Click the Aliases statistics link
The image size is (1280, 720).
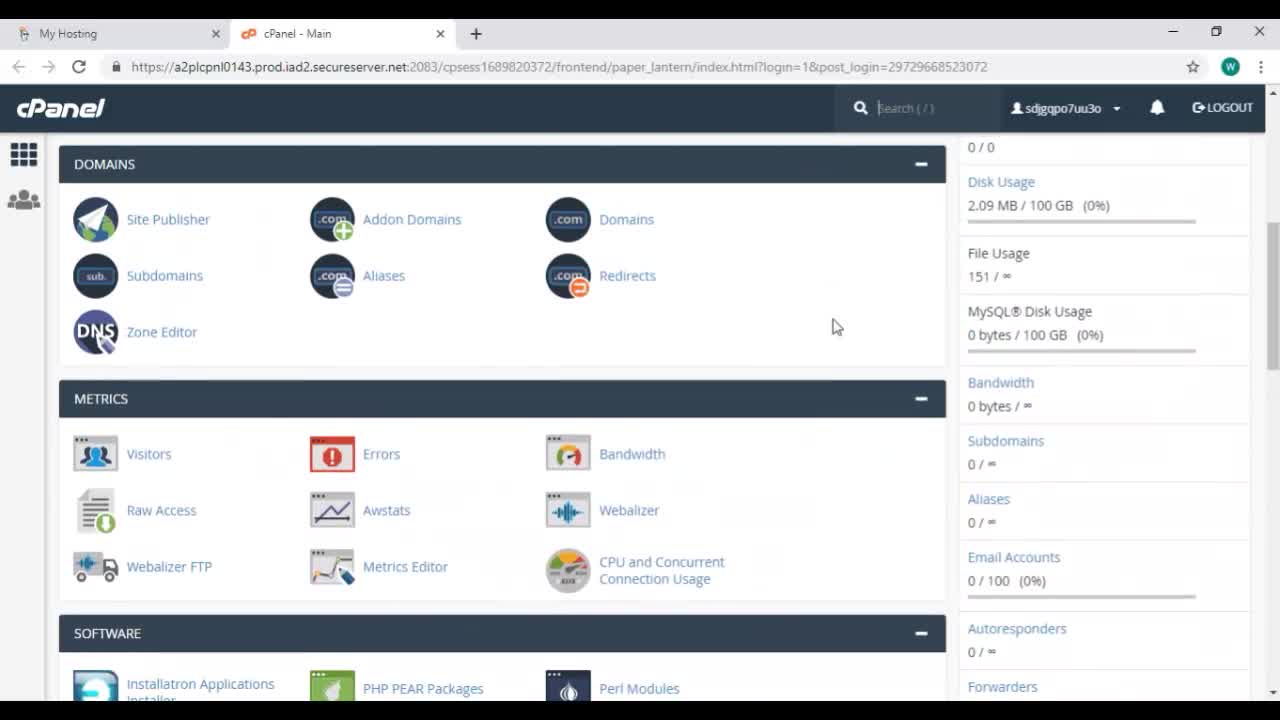tap(989, 499)
